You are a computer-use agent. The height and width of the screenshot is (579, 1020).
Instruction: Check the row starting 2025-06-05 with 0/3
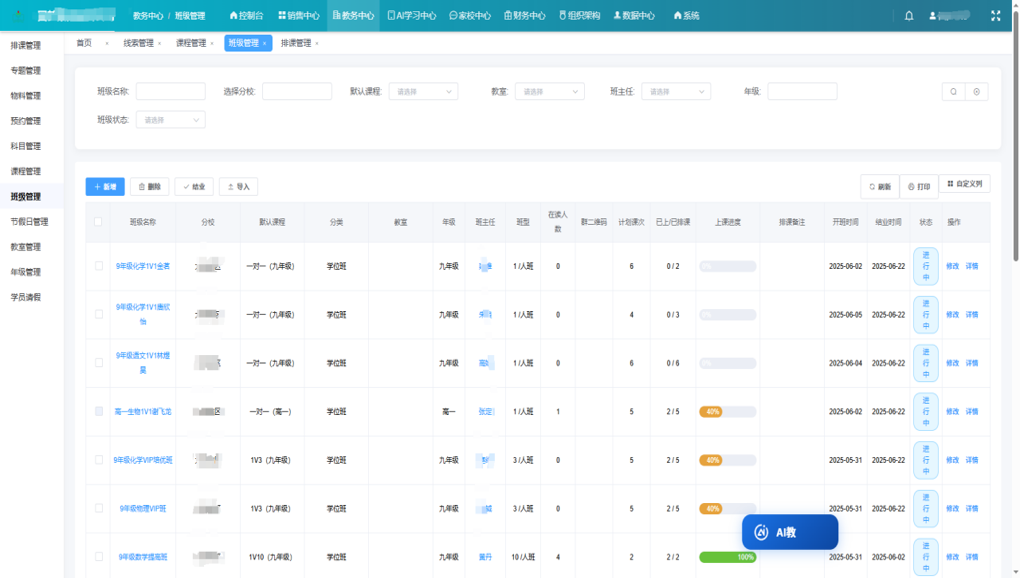point(99,314)
